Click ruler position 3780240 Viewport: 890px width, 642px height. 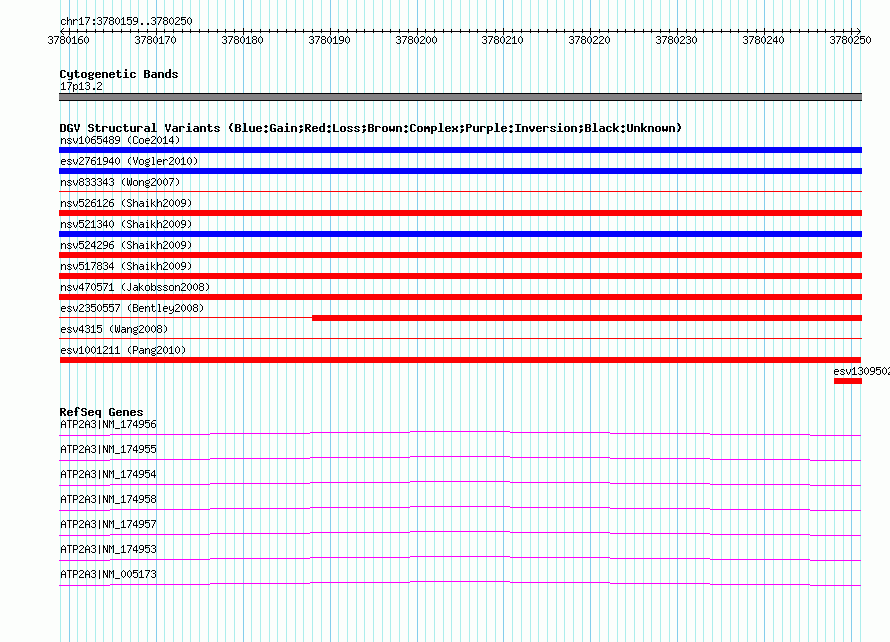(x=763, y=40)
